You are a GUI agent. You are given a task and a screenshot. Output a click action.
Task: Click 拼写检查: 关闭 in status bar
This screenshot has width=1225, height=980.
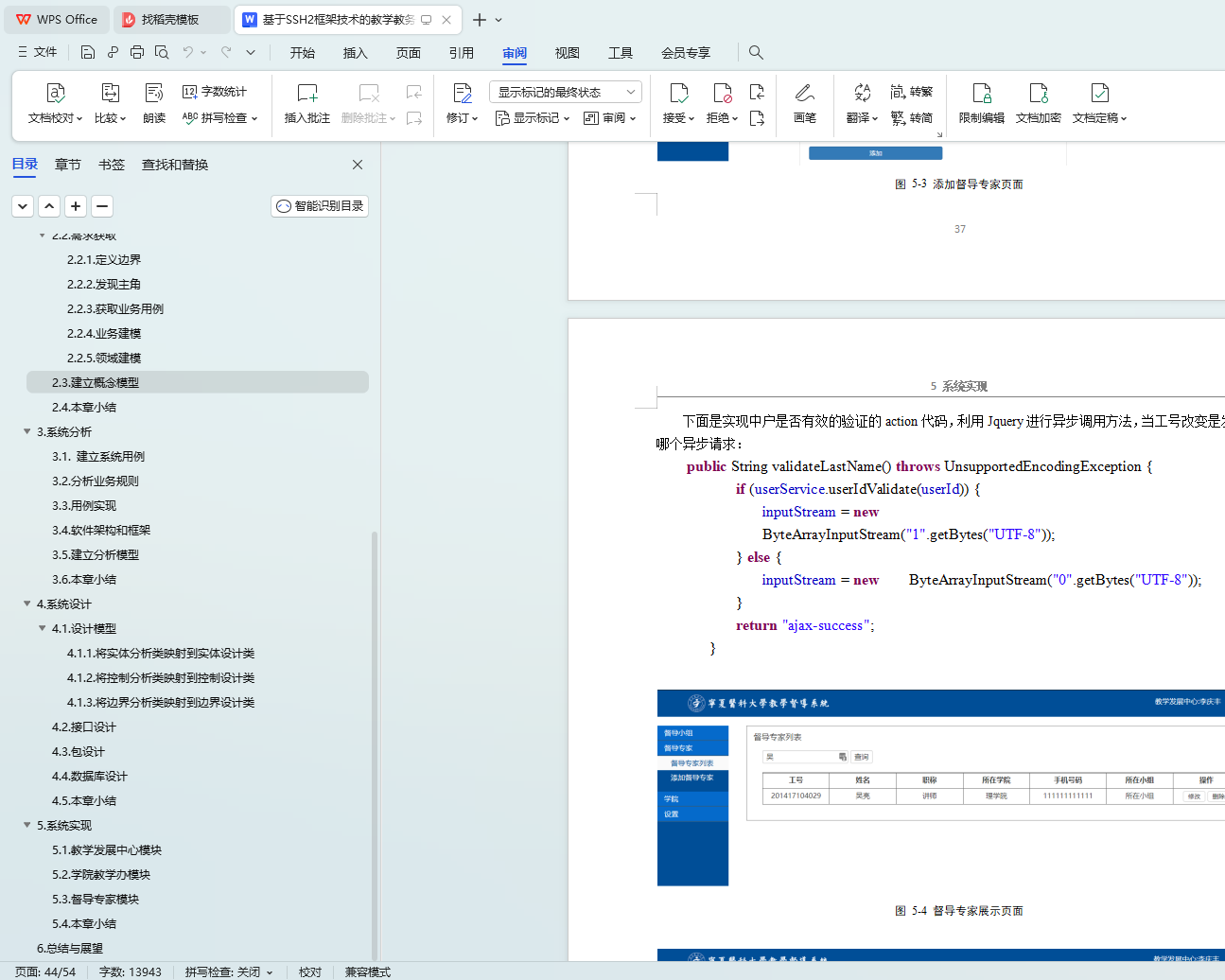(228, 971)
